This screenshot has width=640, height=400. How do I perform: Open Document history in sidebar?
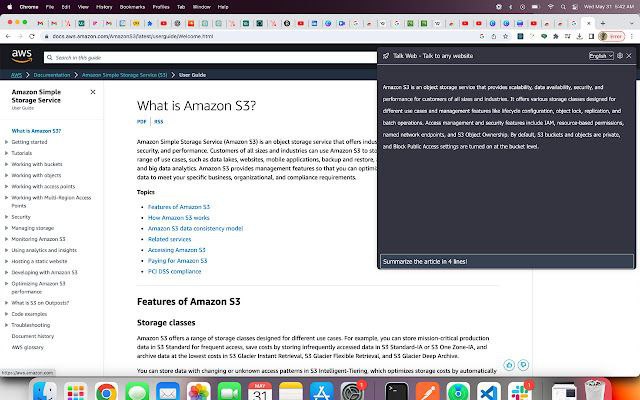click(33, 336)
